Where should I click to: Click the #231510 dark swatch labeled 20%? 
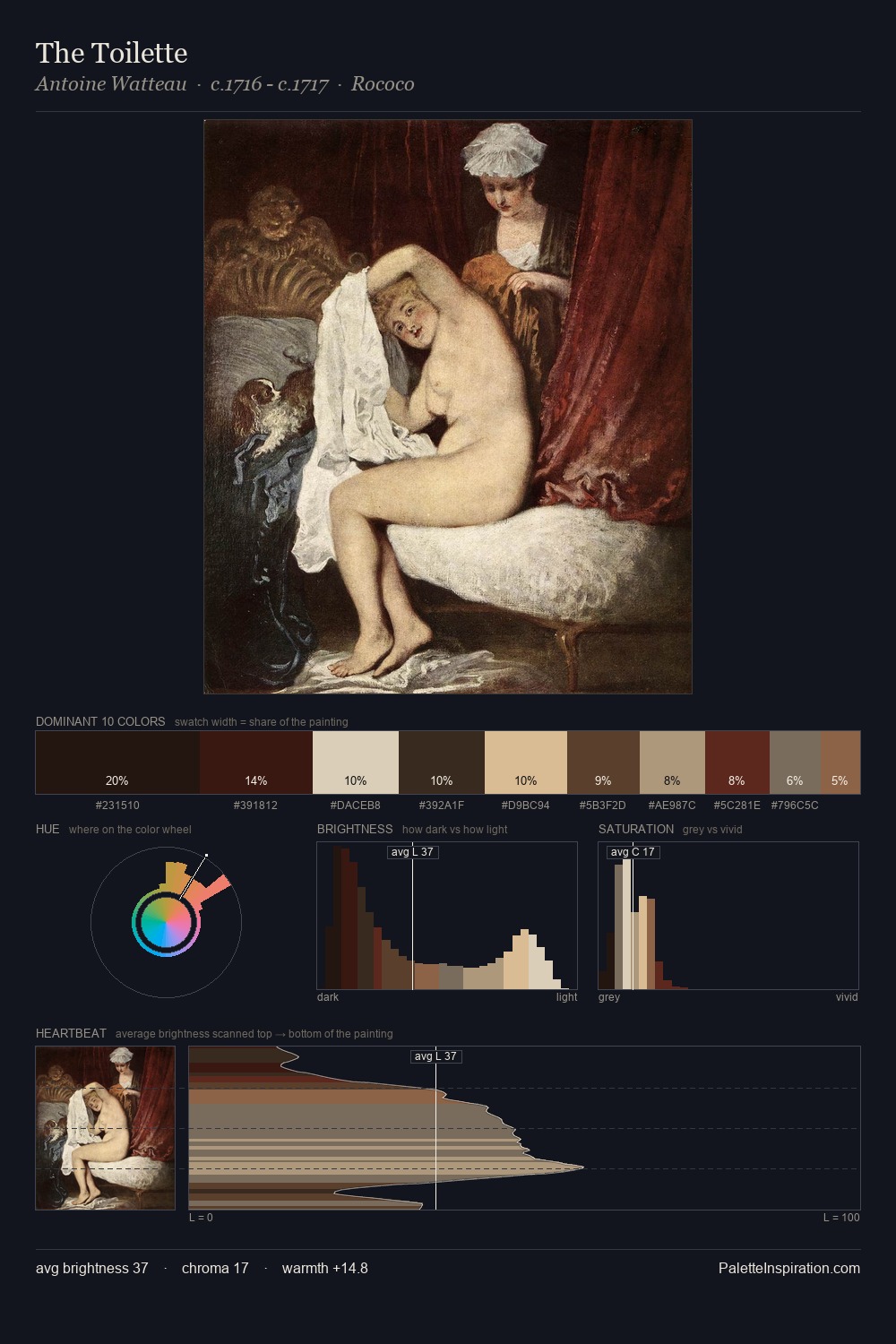point(117,762)
